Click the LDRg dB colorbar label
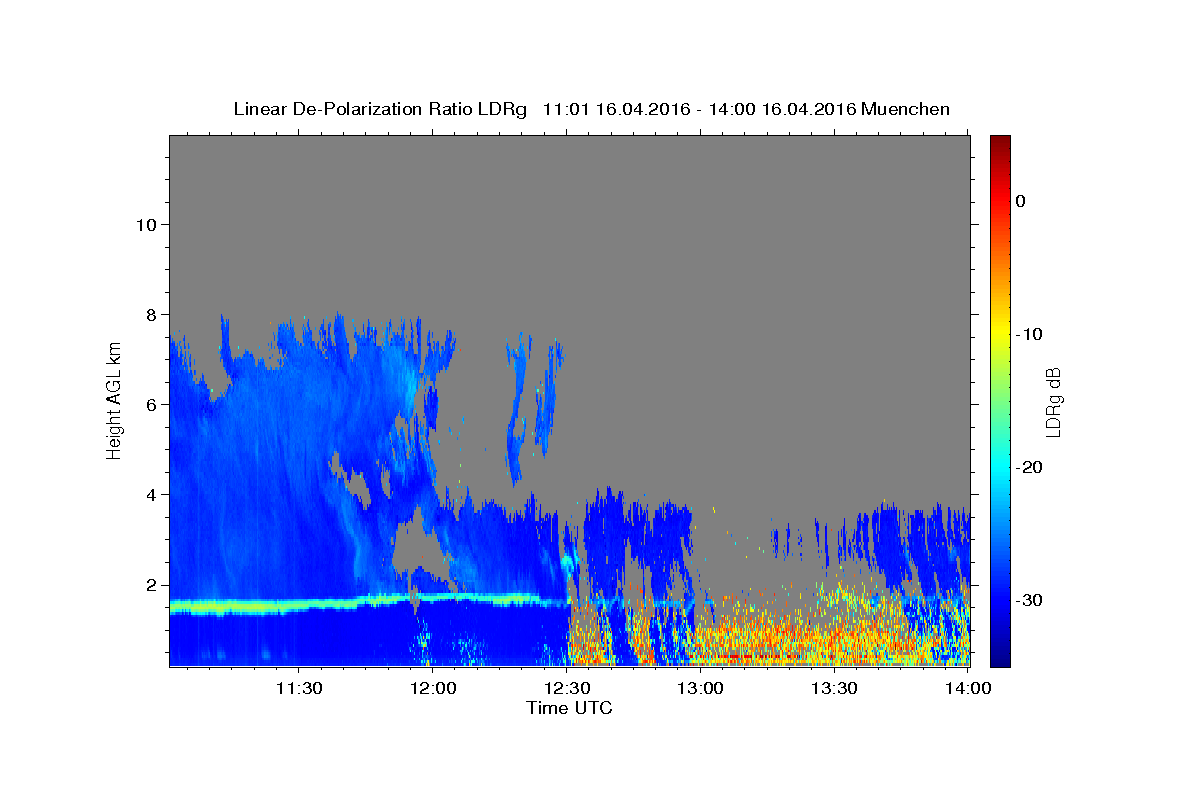This screenshot has height=800, width=1200. click(1053, 401)
